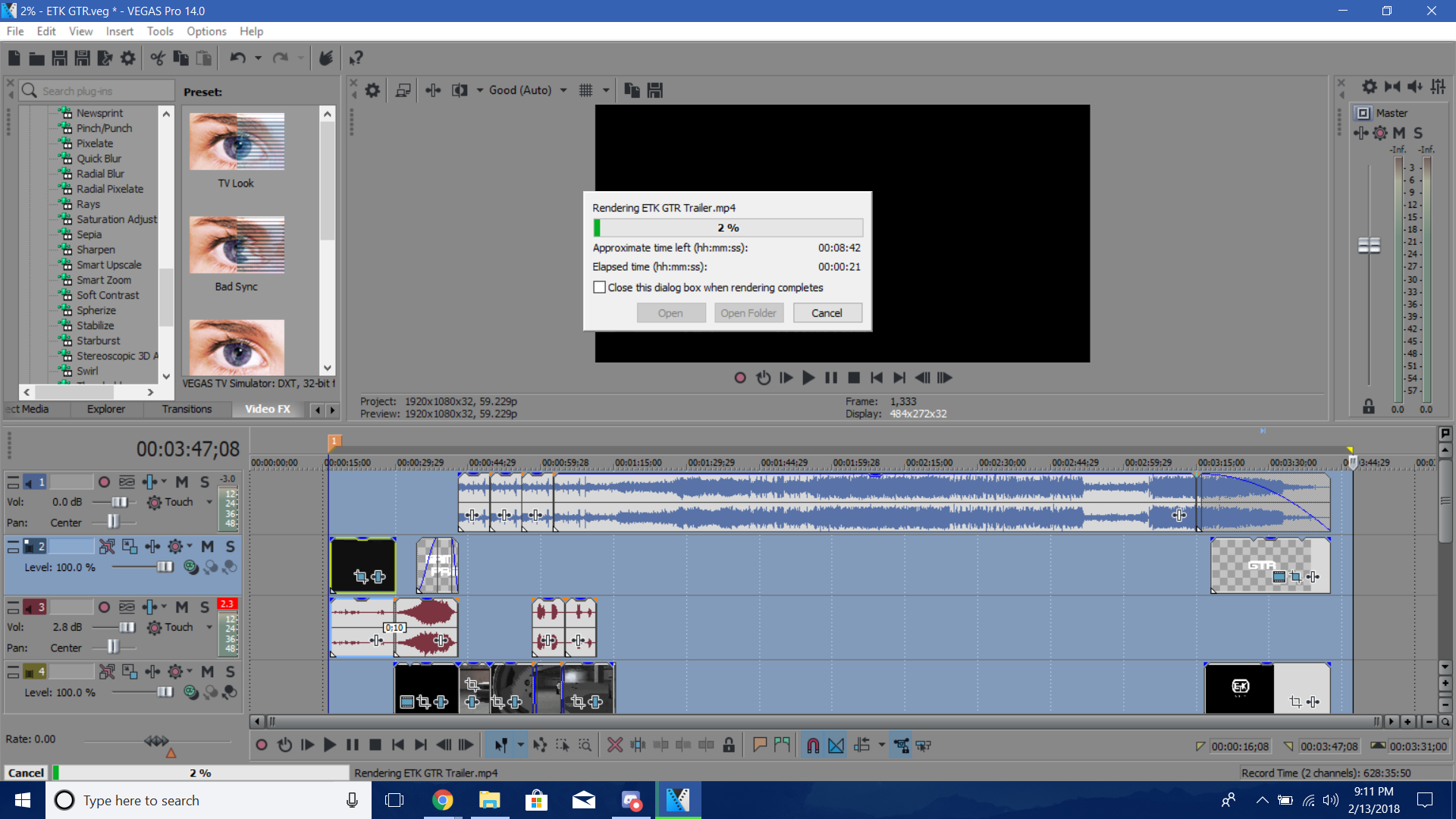Click the New project icon in toolbar
This screenshot has width=1456, height=819.
14,58
